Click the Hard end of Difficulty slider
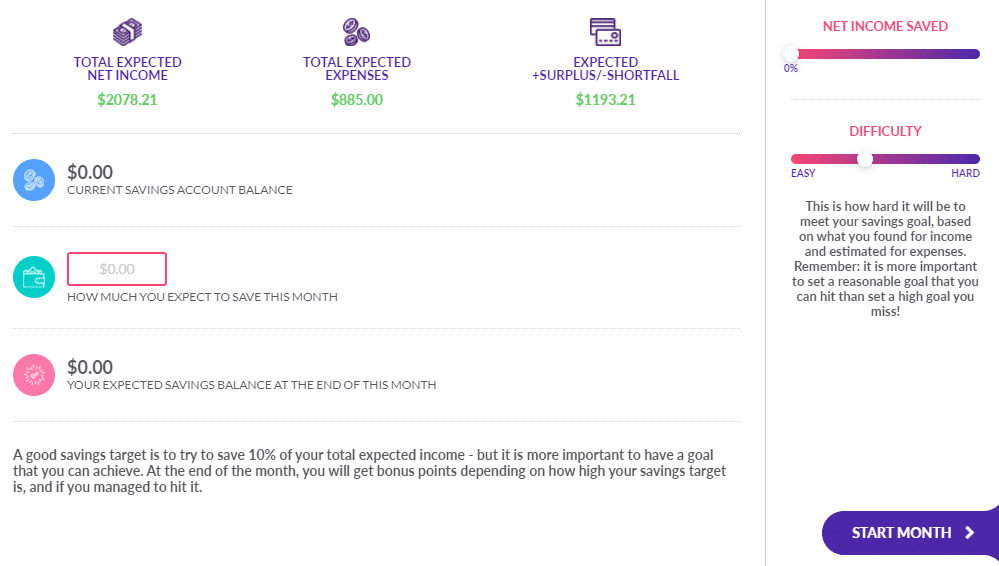This screenshot has width=999, height=566. pyautogui.click(x=965, y=173)
